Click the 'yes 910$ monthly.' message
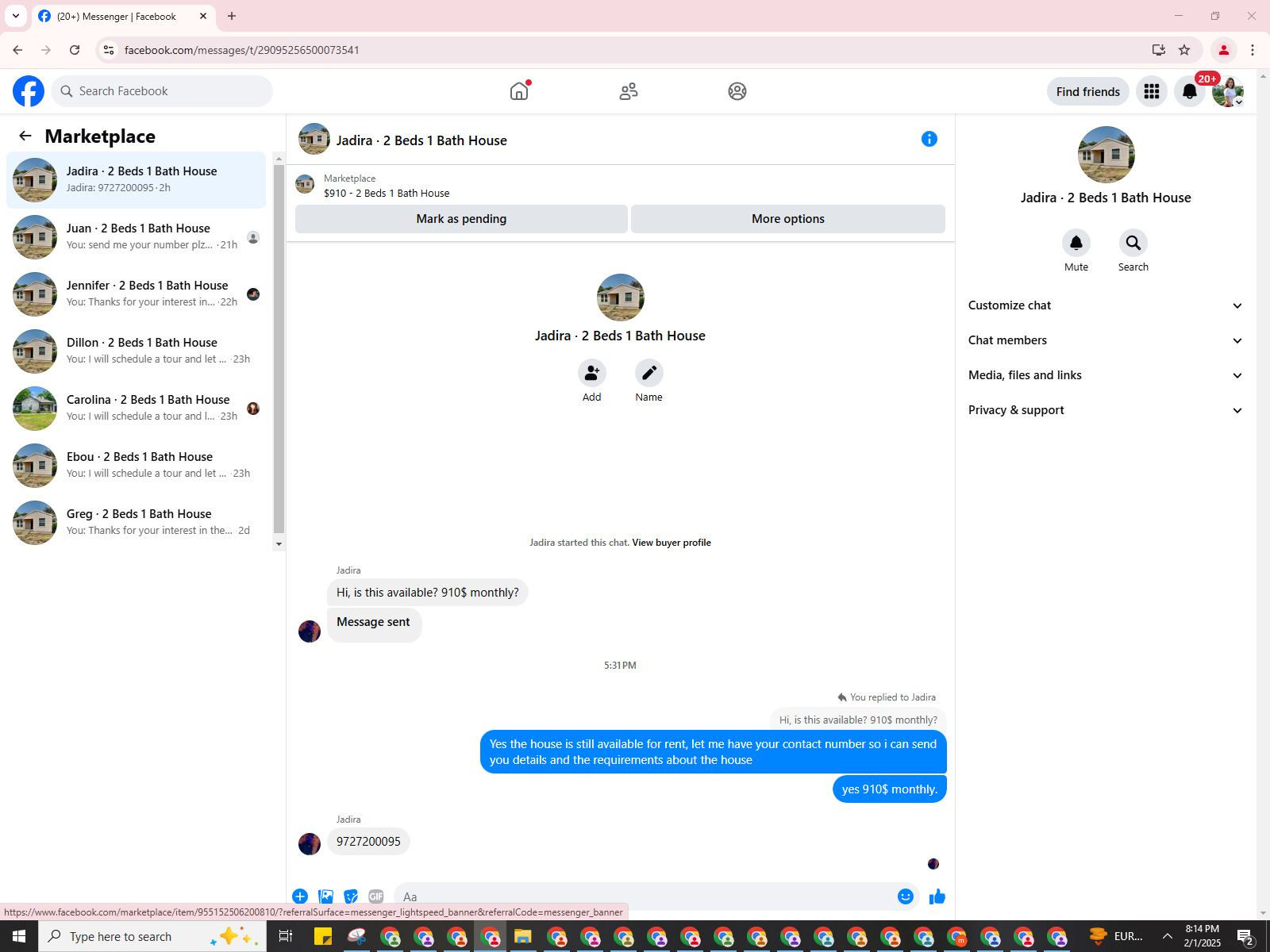 click(x=890, y=789)
